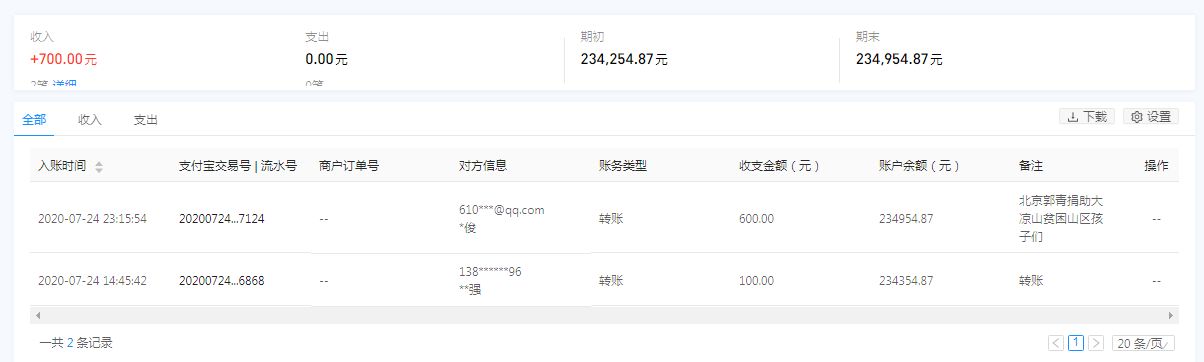Switch to the 全部 tab

[x=34, y=120]
